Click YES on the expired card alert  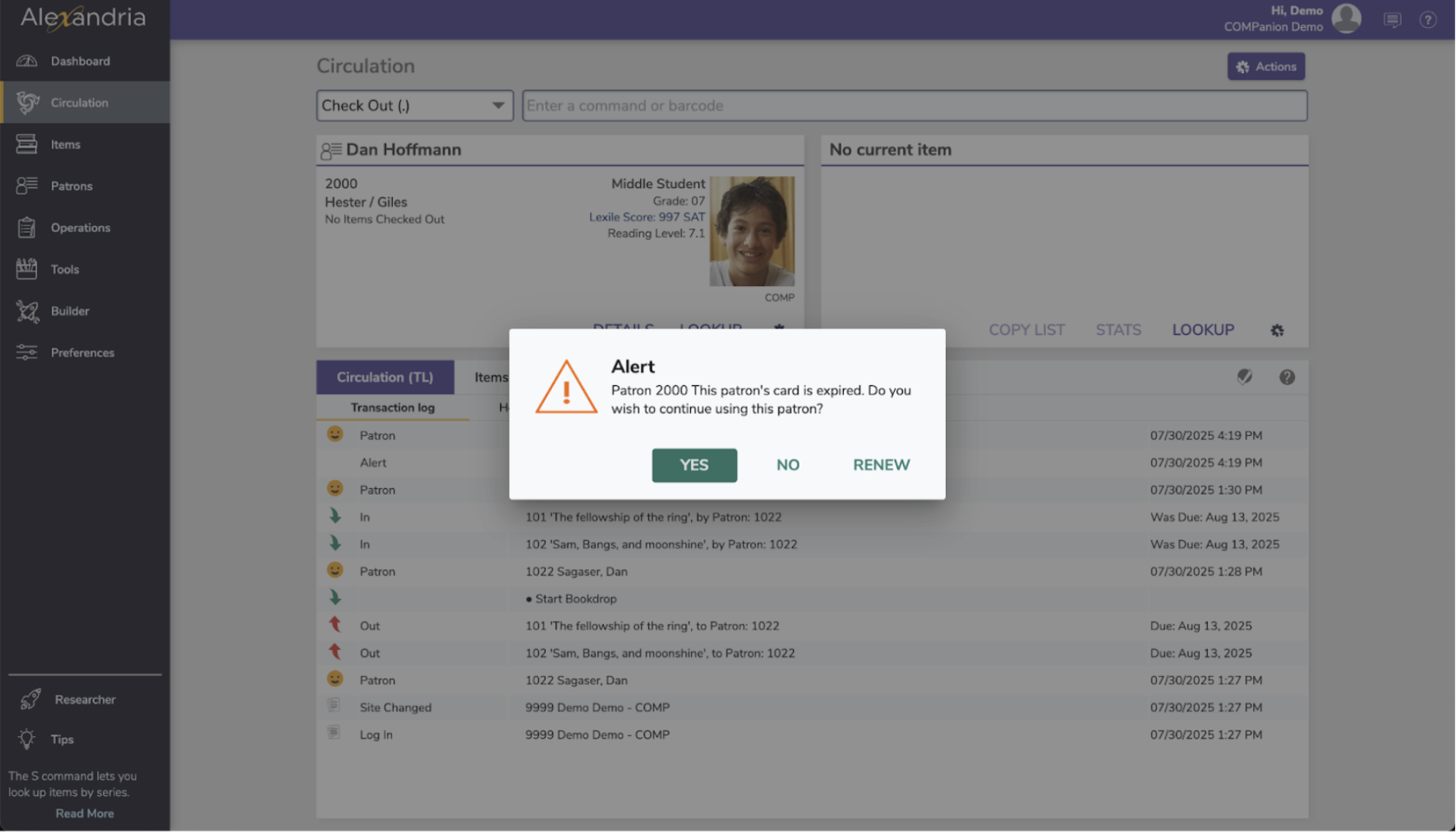693,465
